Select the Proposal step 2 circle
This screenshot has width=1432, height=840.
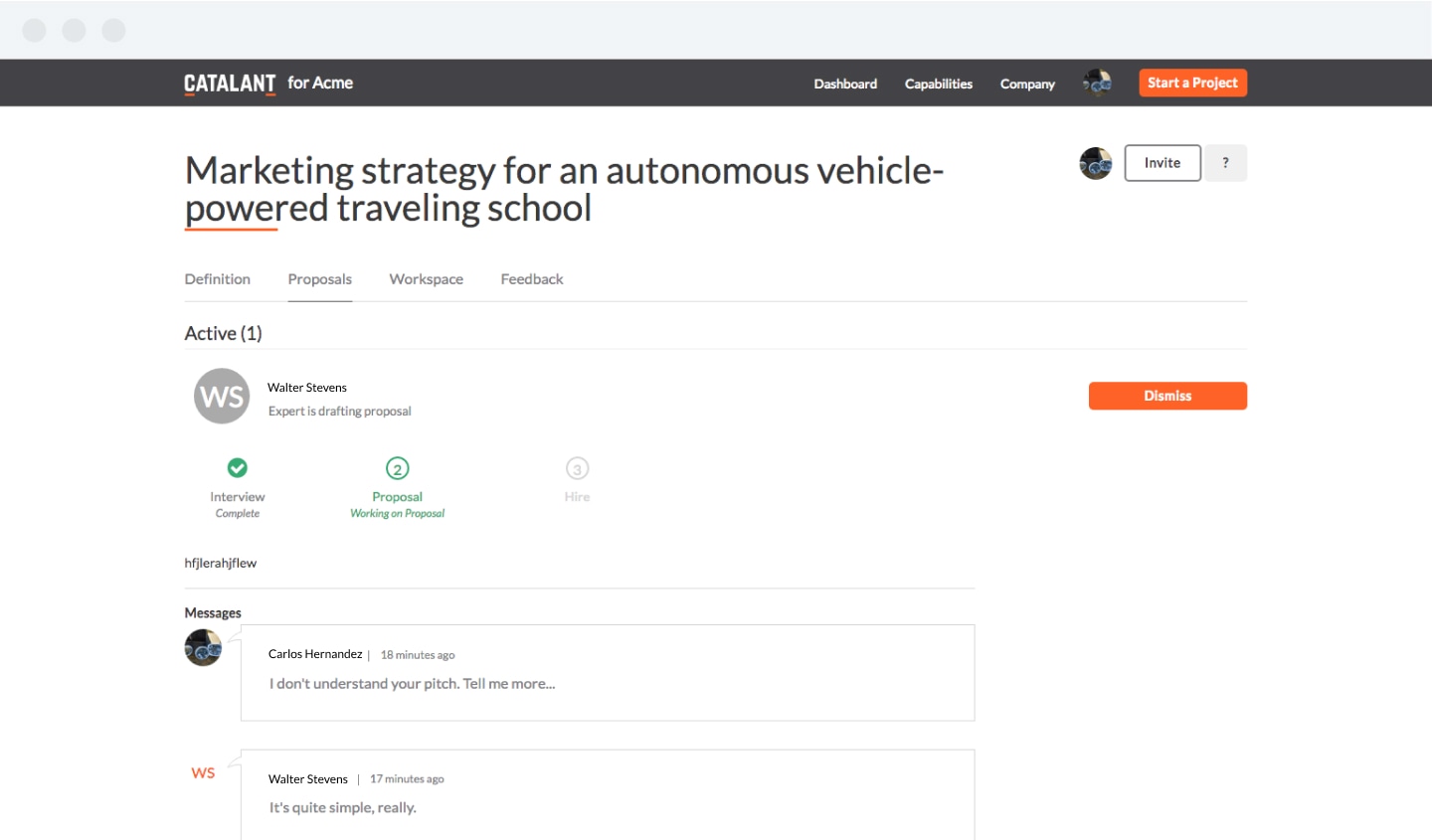(398, 468)
